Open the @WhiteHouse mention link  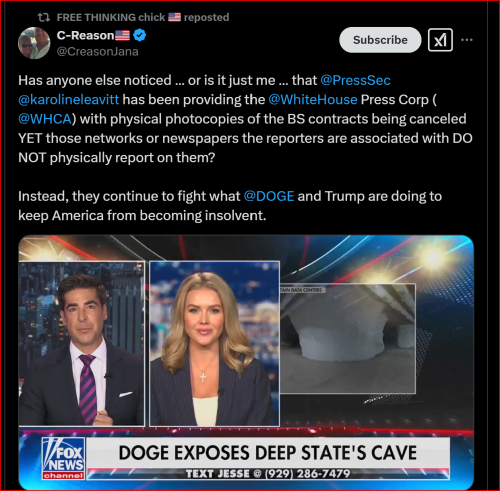(x=313, y=100)
